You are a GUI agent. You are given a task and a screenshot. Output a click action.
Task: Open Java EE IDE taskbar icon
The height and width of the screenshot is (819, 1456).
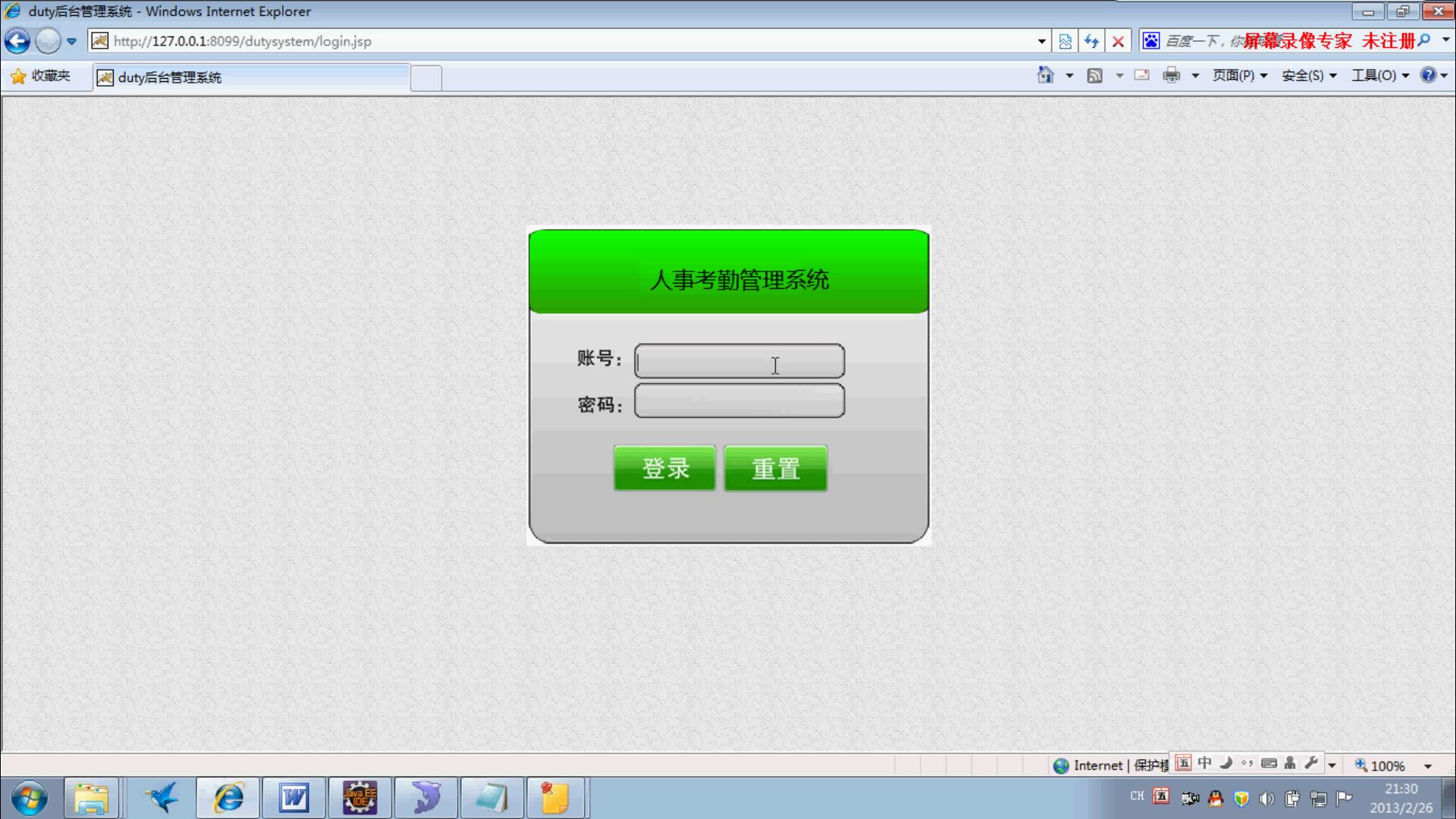pyautogui.click(x=359, y=799)
